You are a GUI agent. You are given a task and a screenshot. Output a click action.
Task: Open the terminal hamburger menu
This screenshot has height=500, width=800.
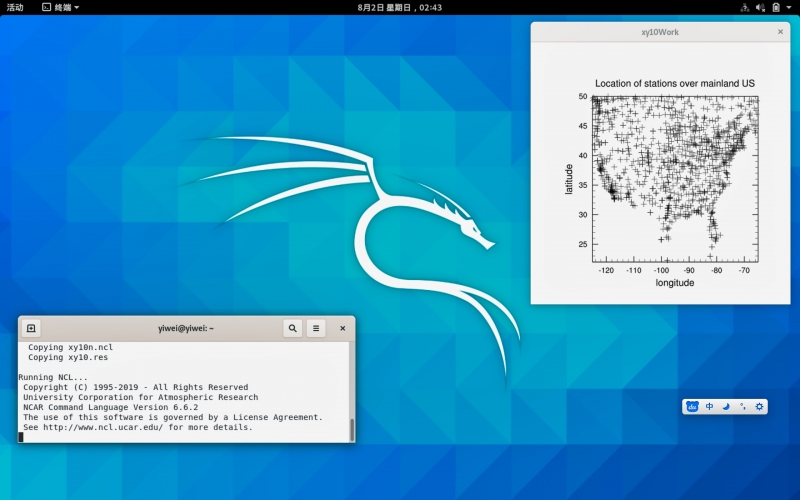point(316,328)
